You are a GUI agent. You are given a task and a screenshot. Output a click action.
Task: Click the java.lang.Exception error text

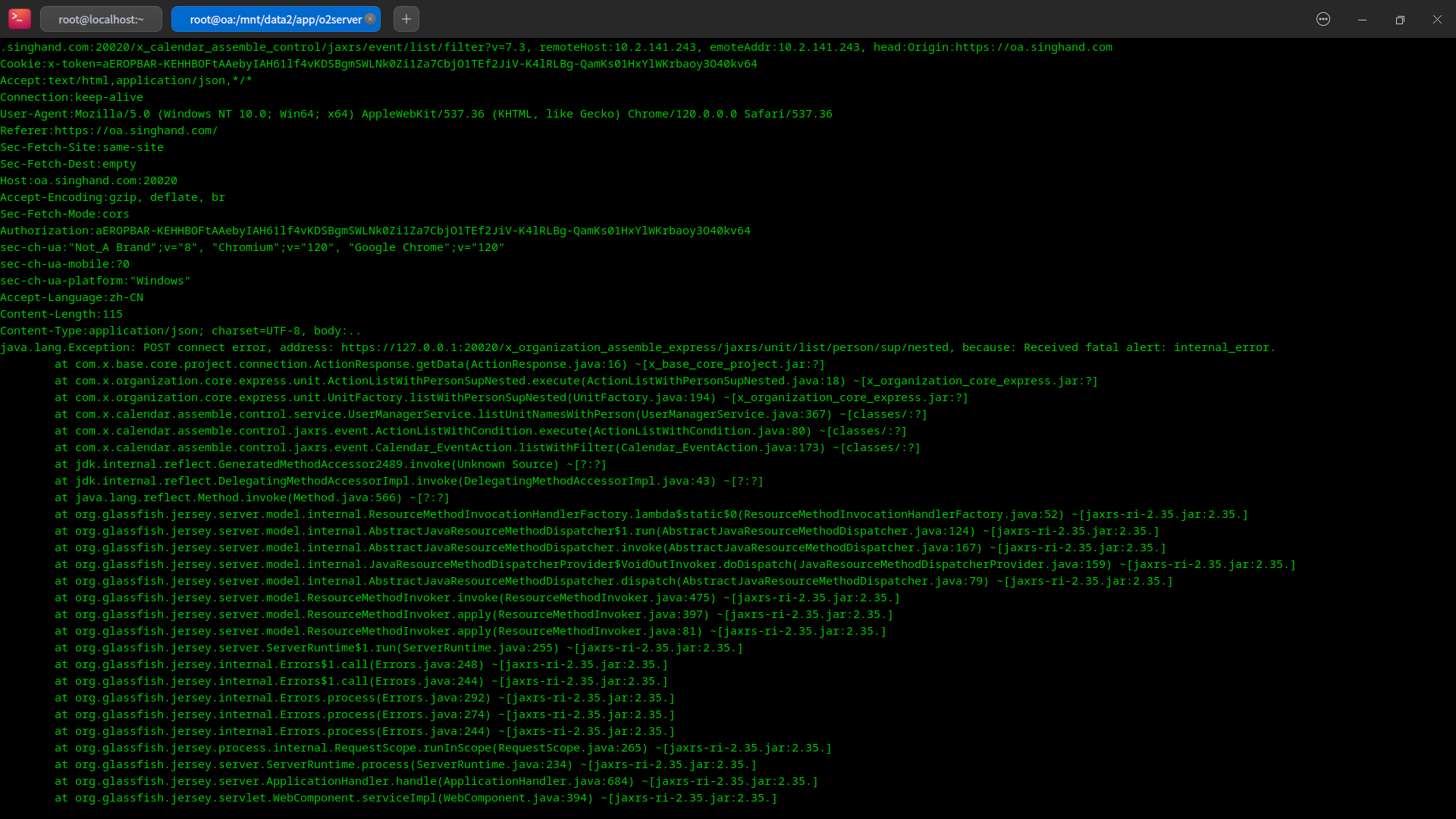tap(68, 347)
